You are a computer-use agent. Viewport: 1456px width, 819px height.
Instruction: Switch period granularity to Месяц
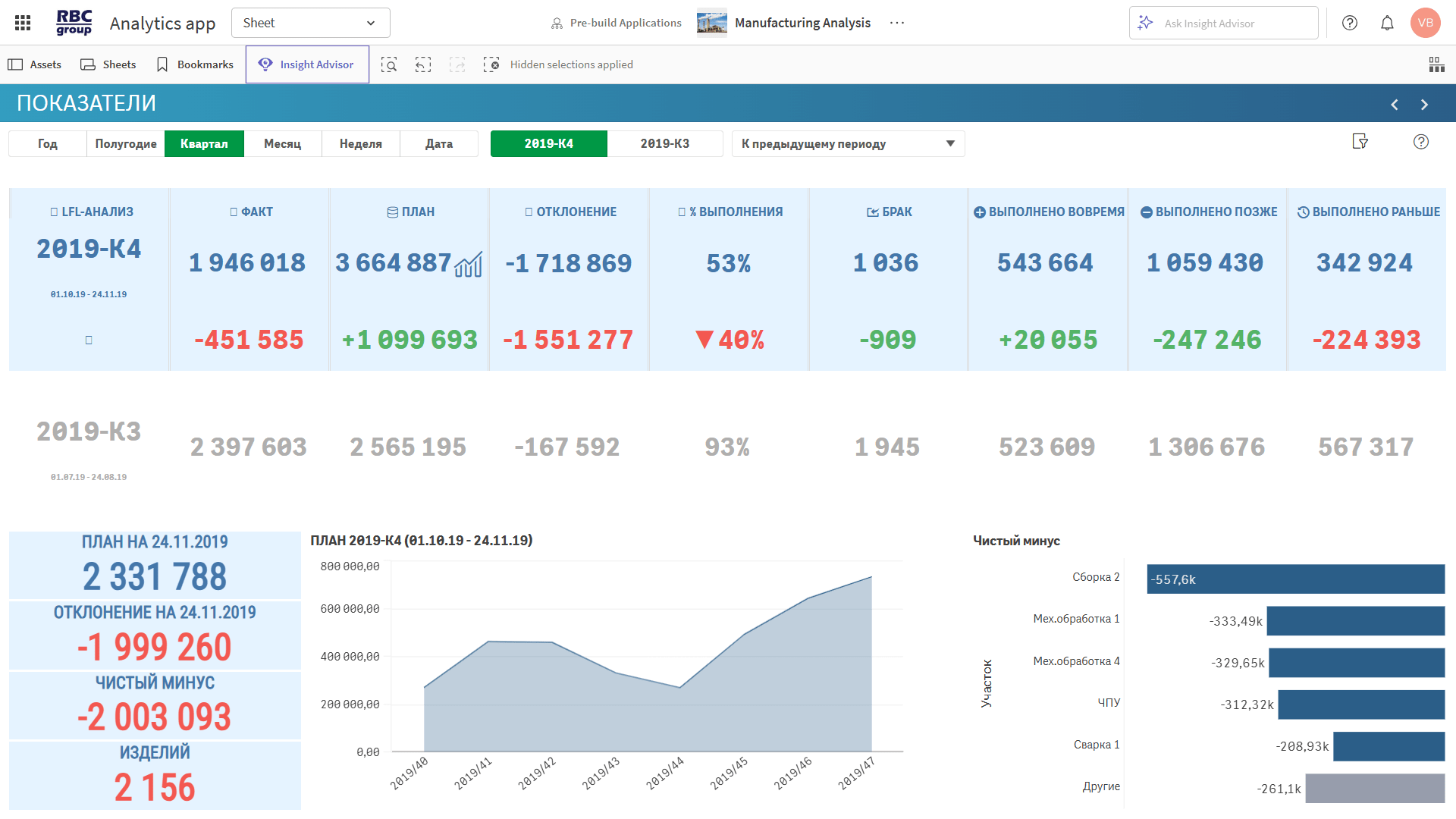click(283, 144)
